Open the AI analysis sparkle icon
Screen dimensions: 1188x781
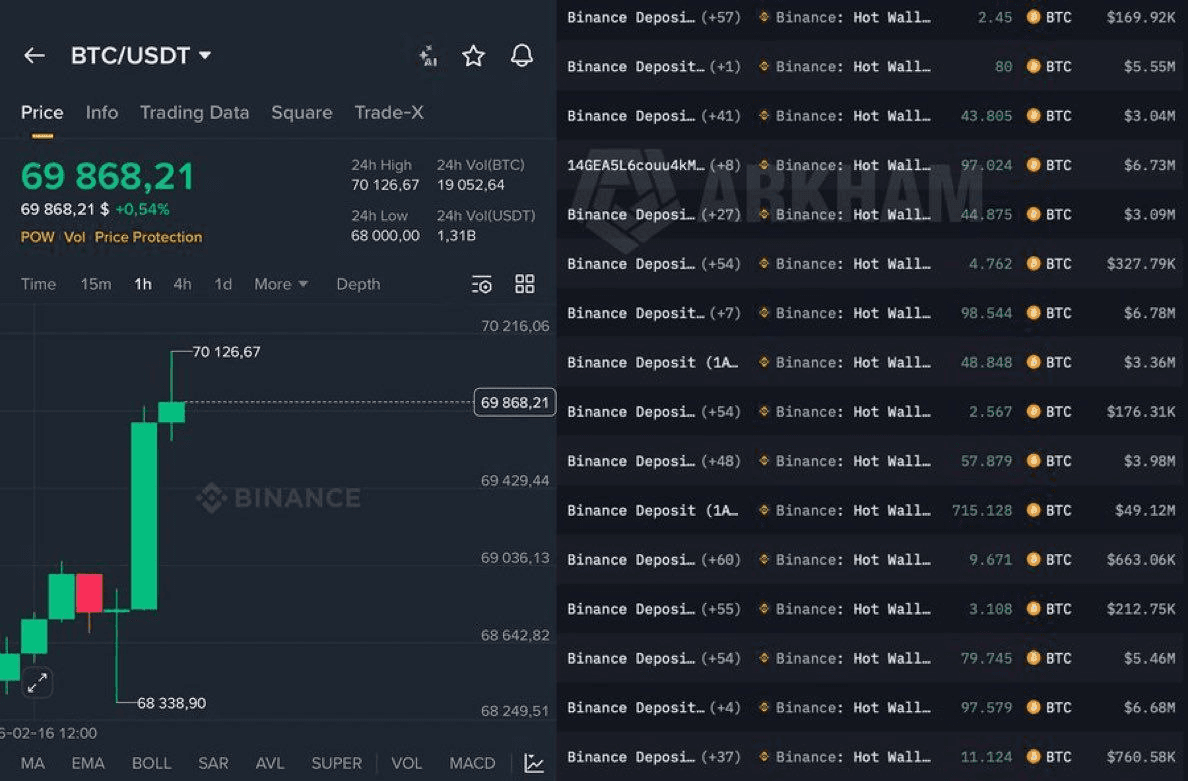428,56
